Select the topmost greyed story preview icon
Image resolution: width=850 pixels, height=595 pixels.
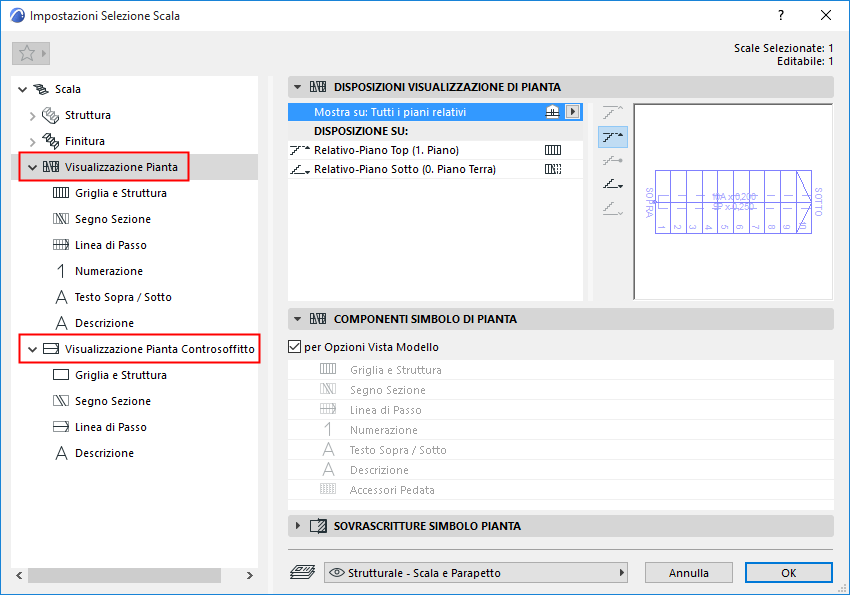613,113
